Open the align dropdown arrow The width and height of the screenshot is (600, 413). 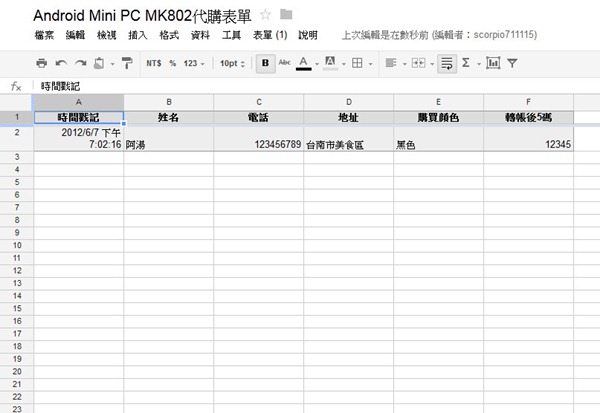404,64
